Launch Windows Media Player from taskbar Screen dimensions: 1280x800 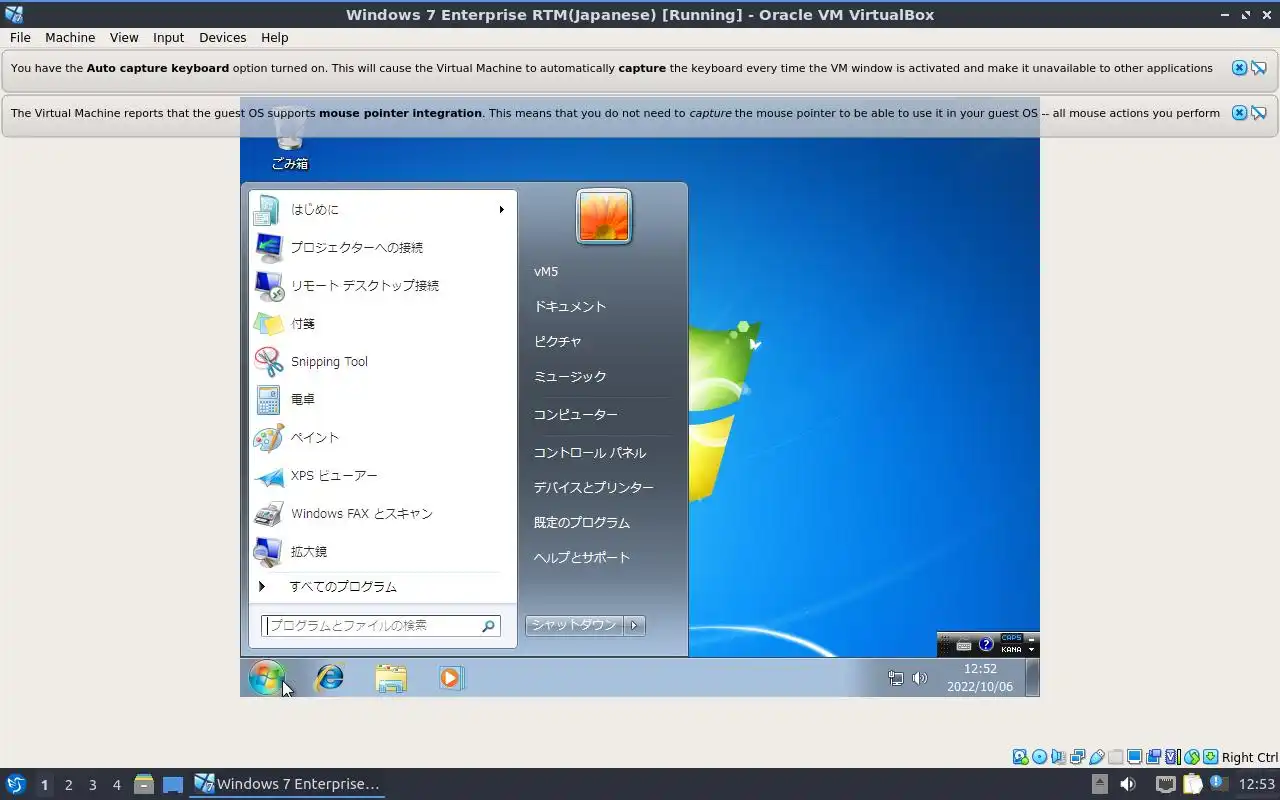[x=451, y=678]
